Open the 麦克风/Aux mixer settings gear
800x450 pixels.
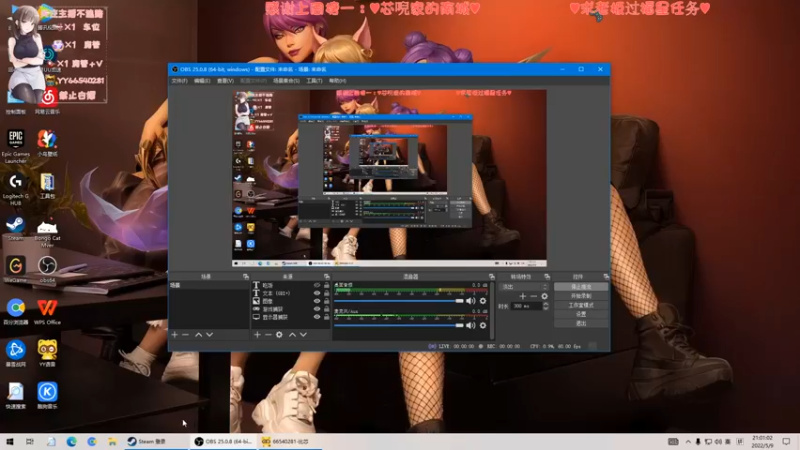coord(483,326)
